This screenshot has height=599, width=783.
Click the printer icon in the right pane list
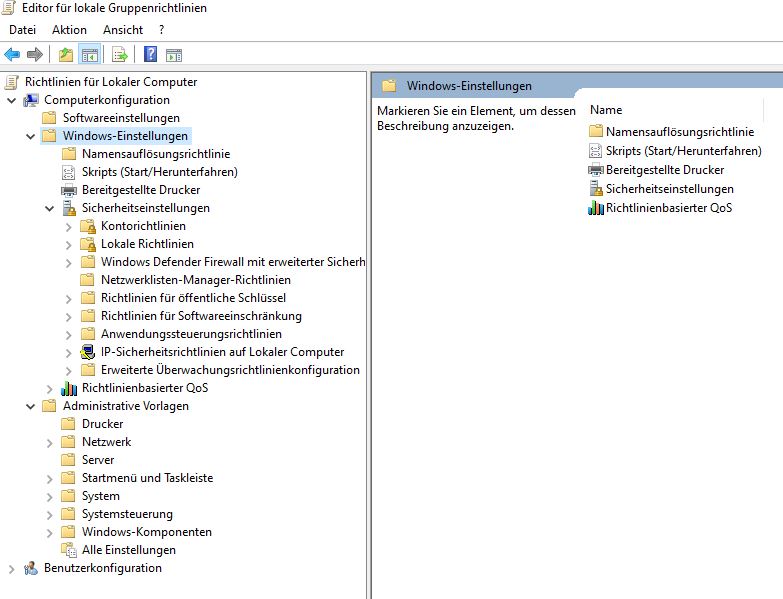click(x=596, y=170)
